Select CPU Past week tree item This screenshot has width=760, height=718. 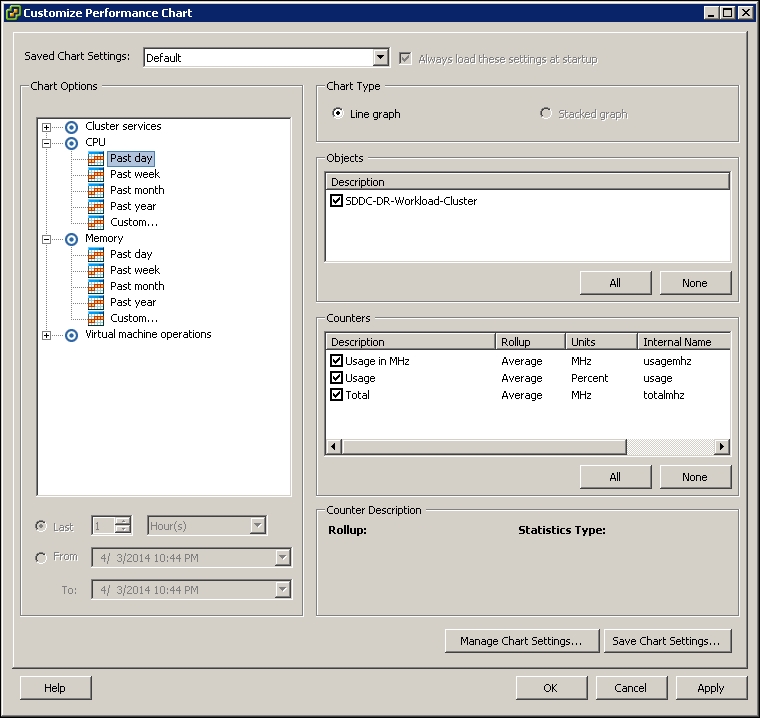135,174
